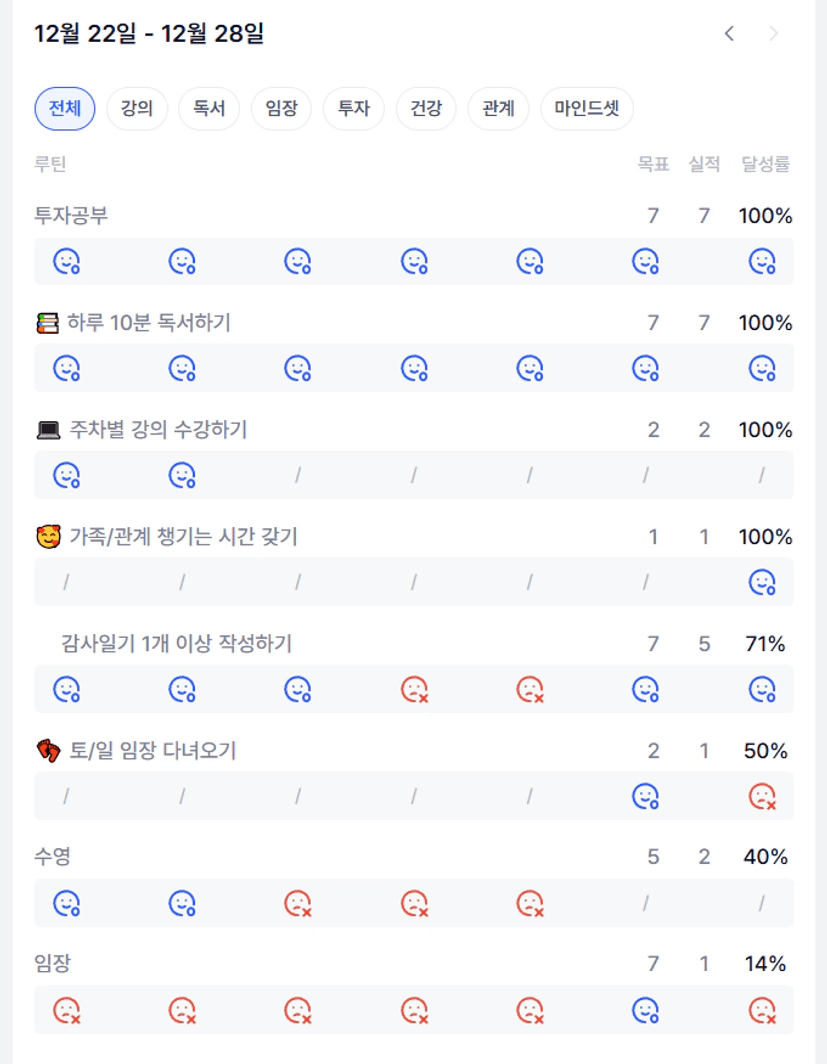The image size is (827, 1064).
Task: Click the 달성률 column header
Action: [x=765, y=165]
